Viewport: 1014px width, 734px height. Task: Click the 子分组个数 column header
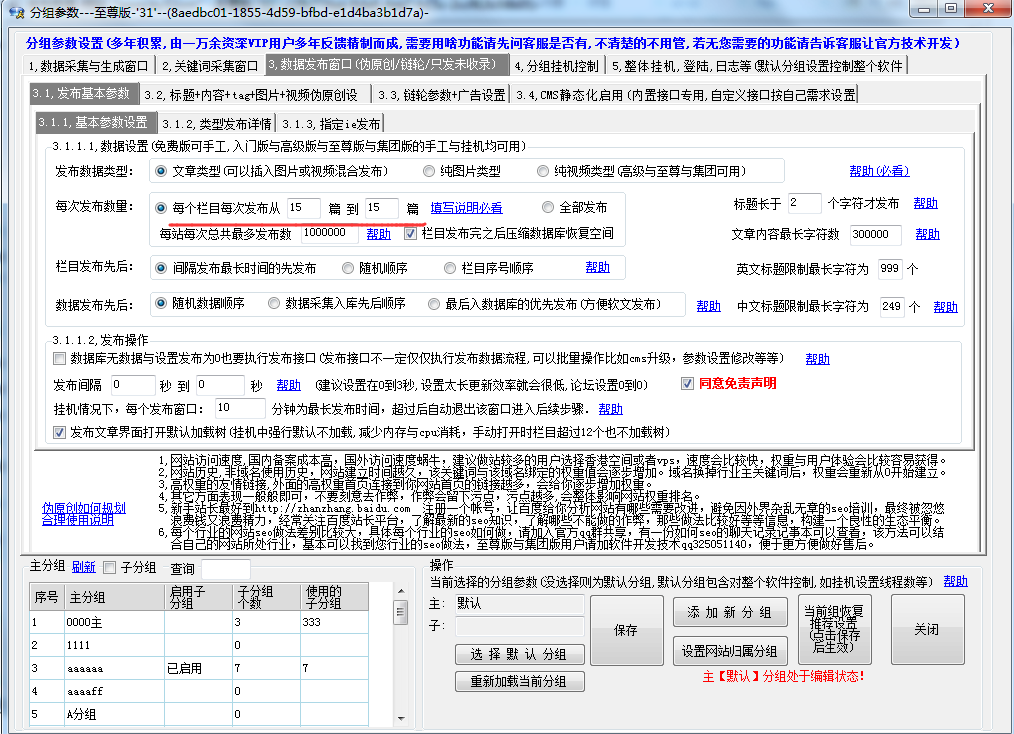pos(266,597)
